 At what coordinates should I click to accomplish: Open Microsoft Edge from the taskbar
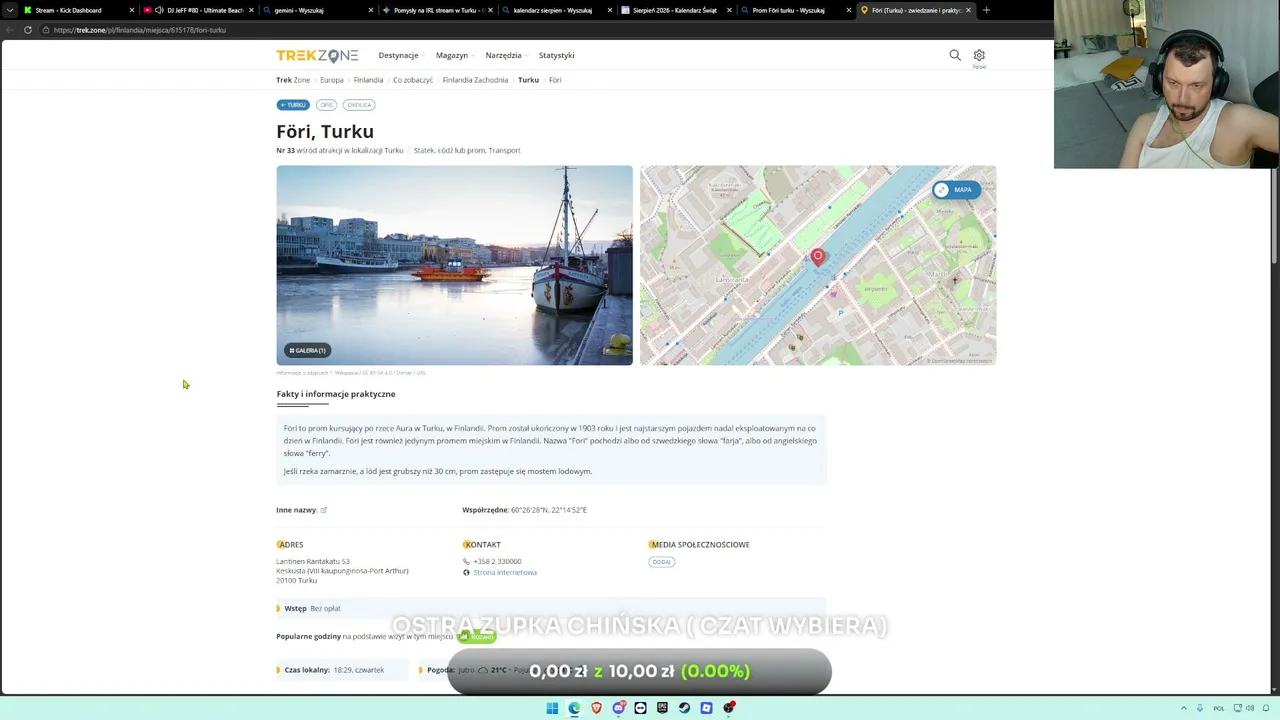(574, 708)
